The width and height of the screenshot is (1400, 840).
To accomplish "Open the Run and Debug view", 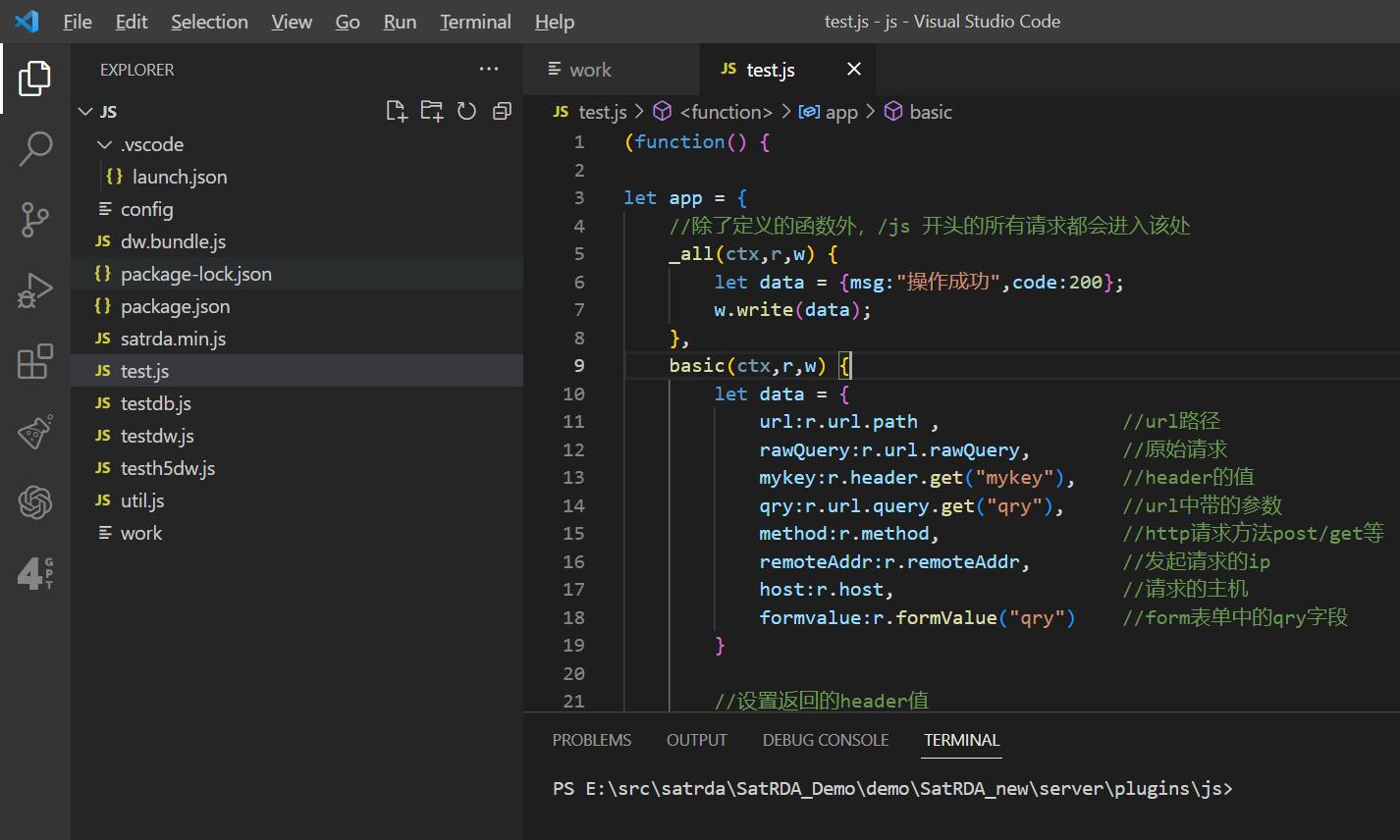I will [35, 291].
